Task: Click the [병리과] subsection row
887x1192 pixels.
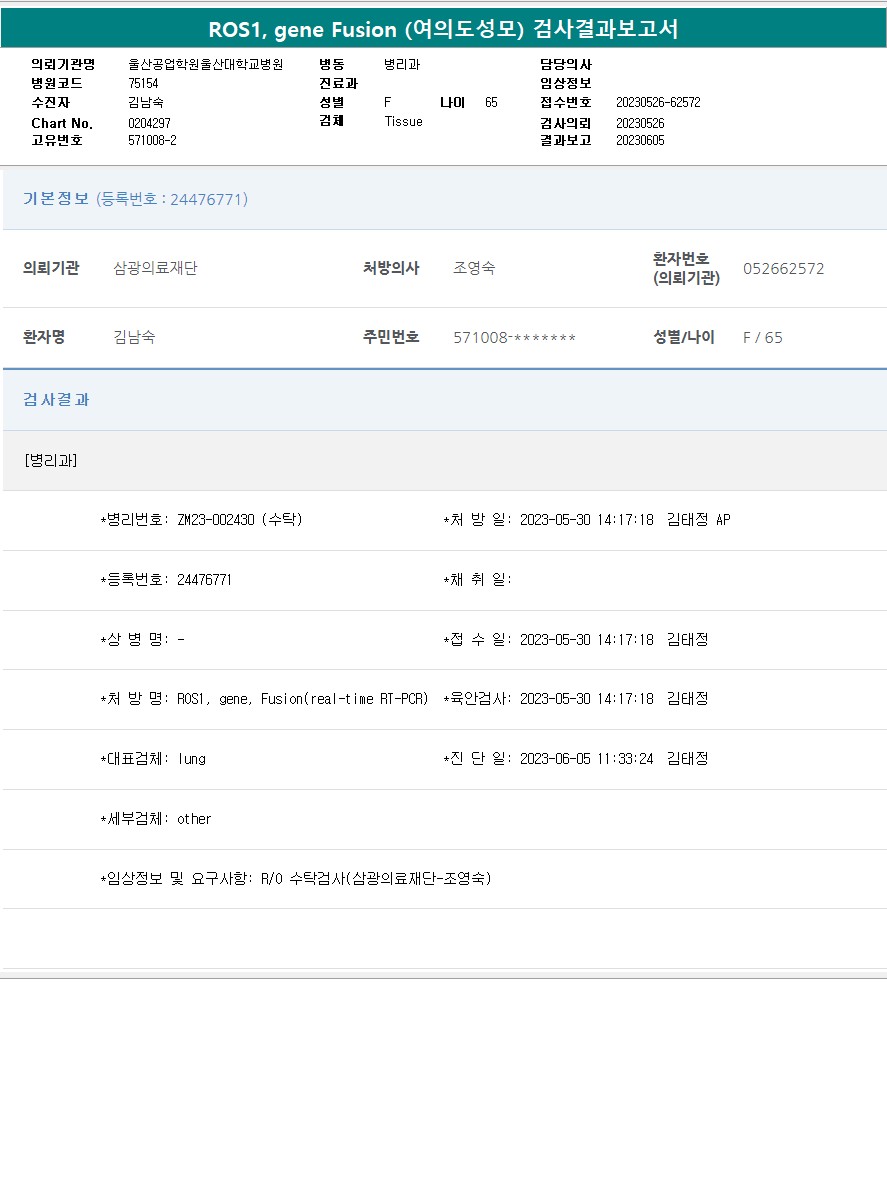Action: click(50, 460)
